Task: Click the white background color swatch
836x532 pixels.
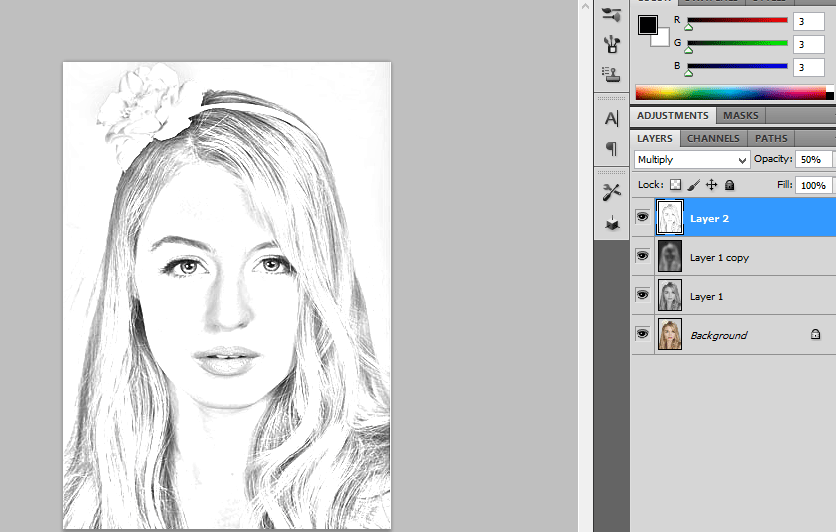Action: pos(662,39)
